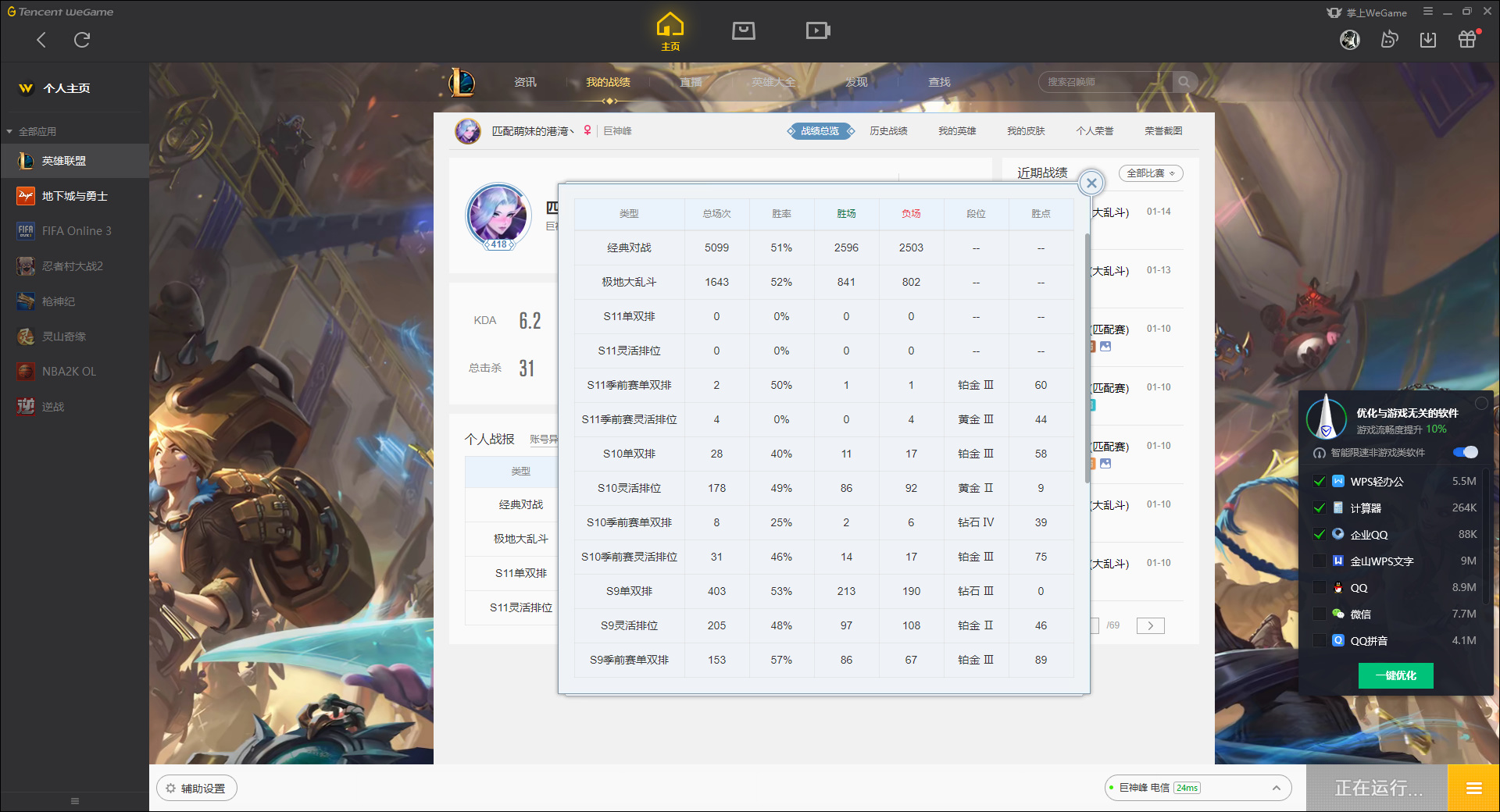Uncheck the WPS轻办公 checkbox

click(x=1320, y=482)
